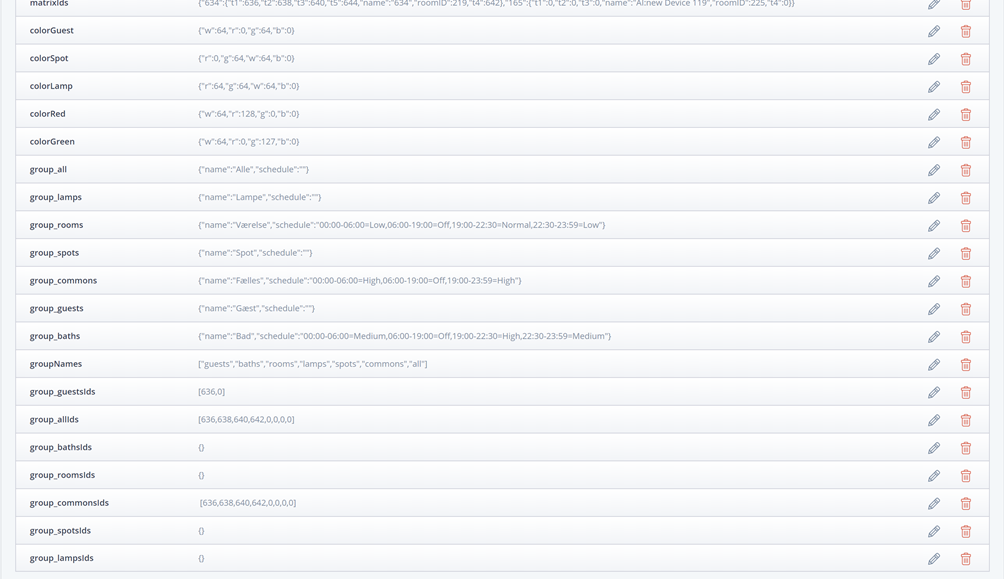
Task: Edit the group_spotsIds entry
Action: point(933,531)
